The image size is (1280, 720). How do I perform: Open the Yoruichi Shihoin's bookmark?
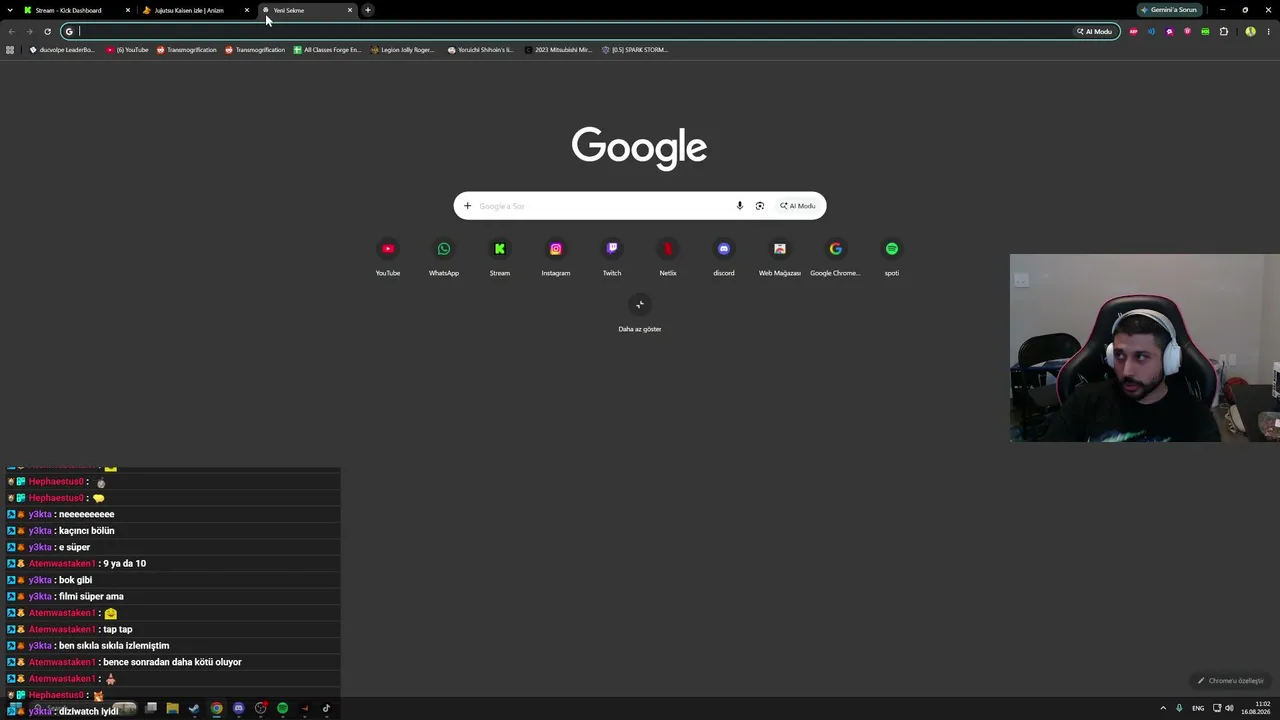tap(481, 49)
